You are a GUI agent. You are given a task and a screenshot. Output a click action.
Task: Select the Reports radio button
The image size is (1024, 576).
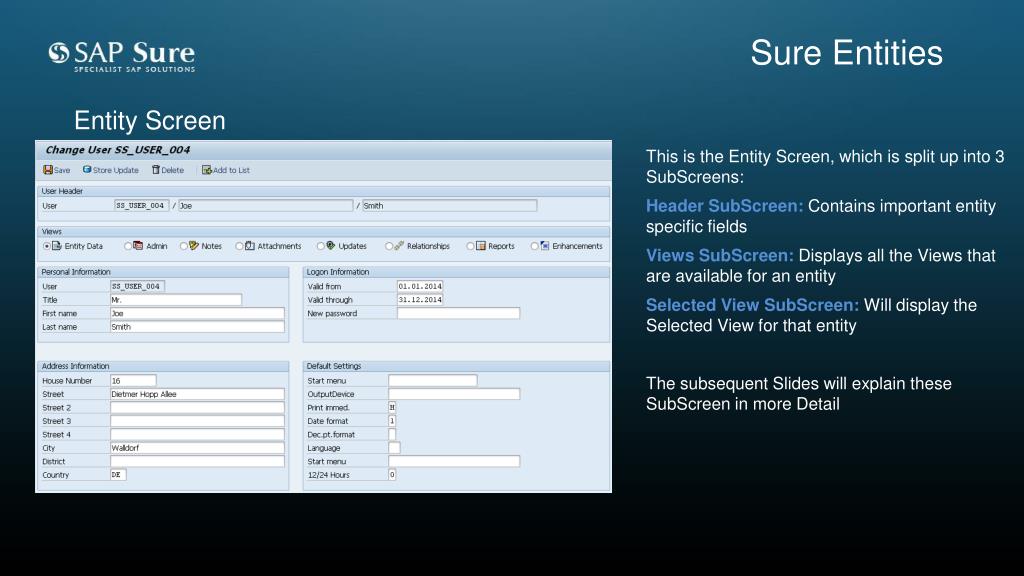point(470,246)
